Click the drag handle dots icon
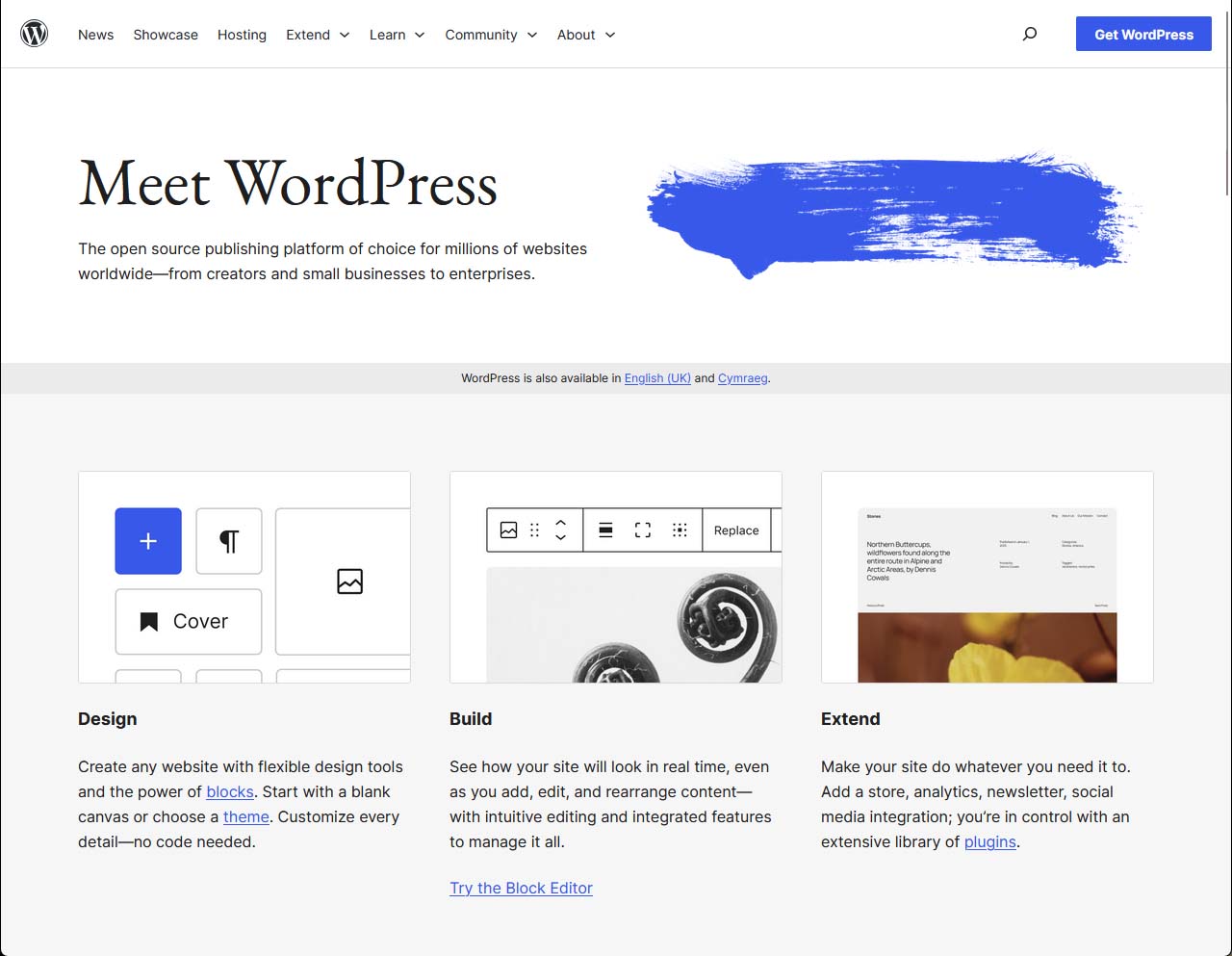 tap(535, 530)
